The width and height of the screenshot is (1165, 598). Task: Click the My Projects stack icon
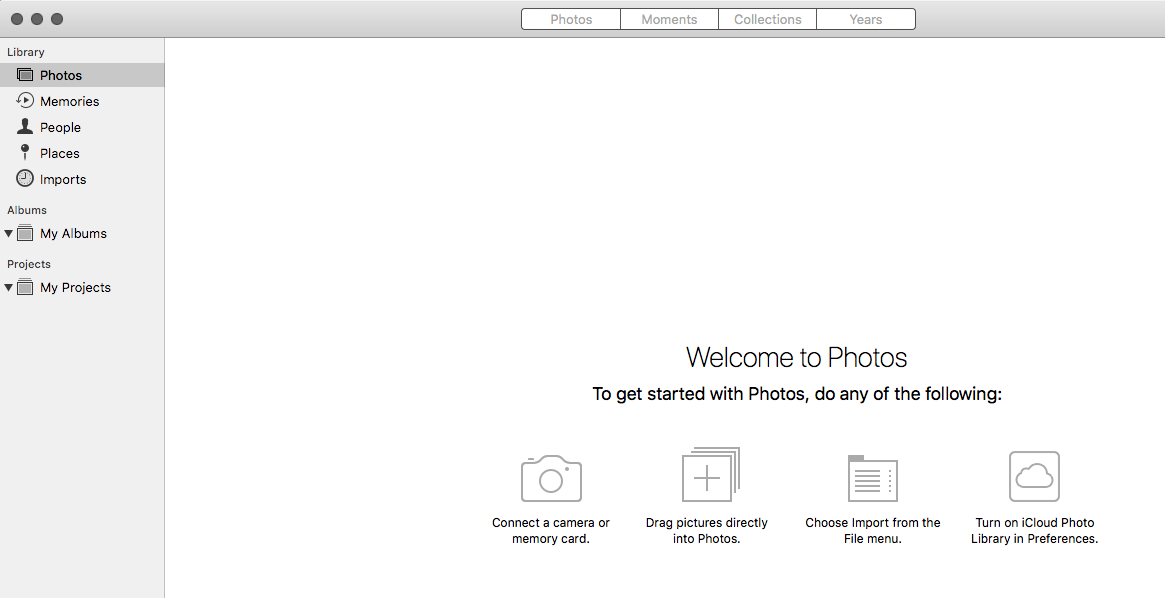(x=25, y=287)
